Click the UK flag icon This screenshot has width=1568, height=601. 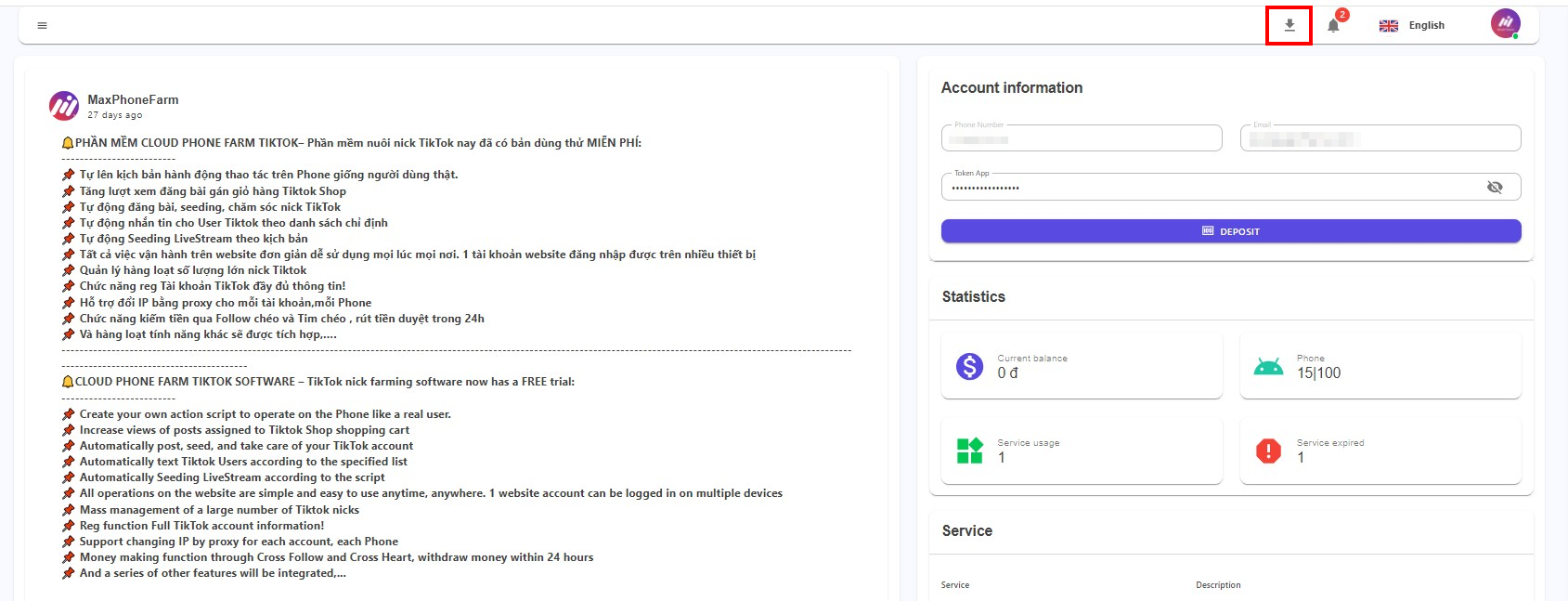[1389, 26]
